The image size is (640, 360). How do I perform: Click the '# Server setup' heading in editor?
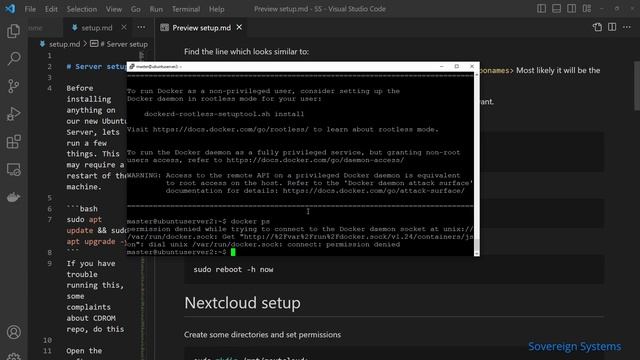(97, 67)
